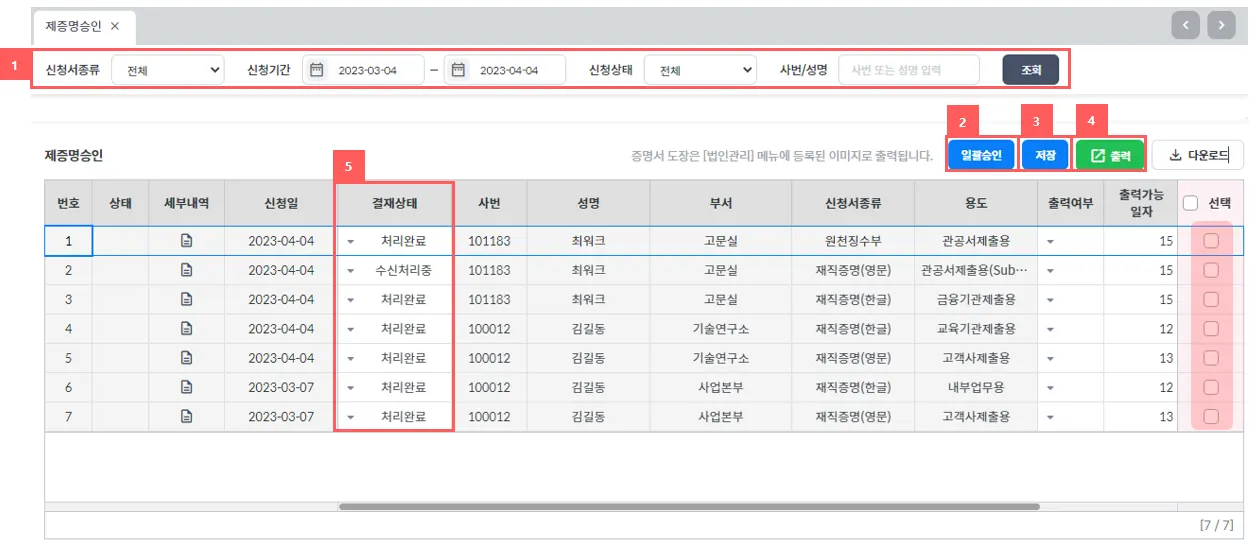1250x544 pixels.
Task: Select 최워크 name in row 3
Action: click(x=588, y=299)
